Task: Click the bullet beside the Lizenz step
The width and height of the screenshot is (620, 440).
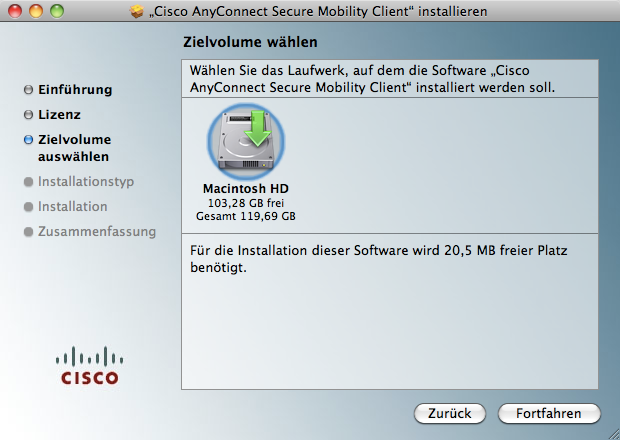Action: pos(28,115)
